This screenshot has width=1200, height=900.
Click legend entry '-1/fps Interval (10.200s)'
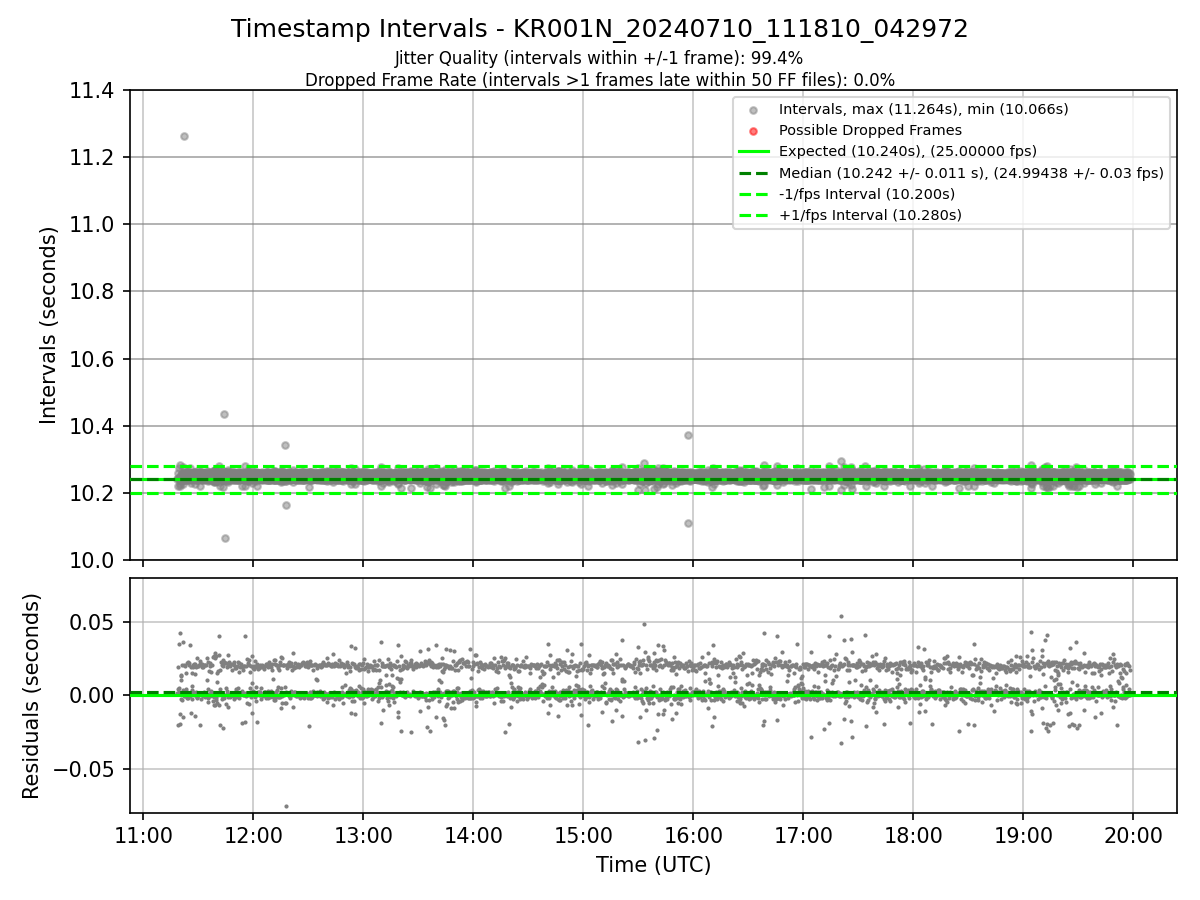tap(866, 194)
